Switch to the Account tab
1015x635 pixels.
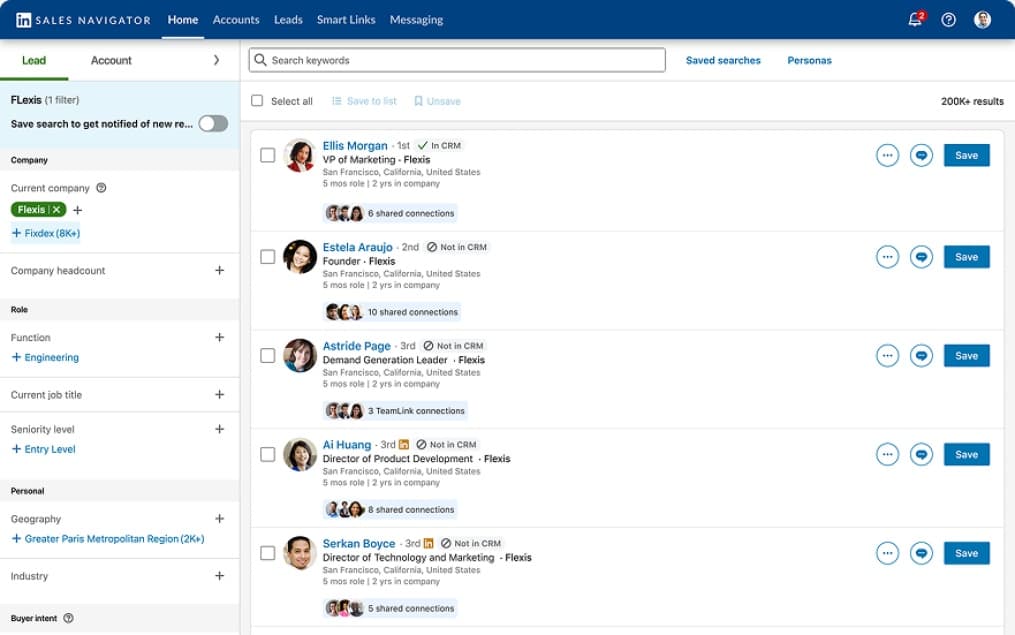point(110,60)
